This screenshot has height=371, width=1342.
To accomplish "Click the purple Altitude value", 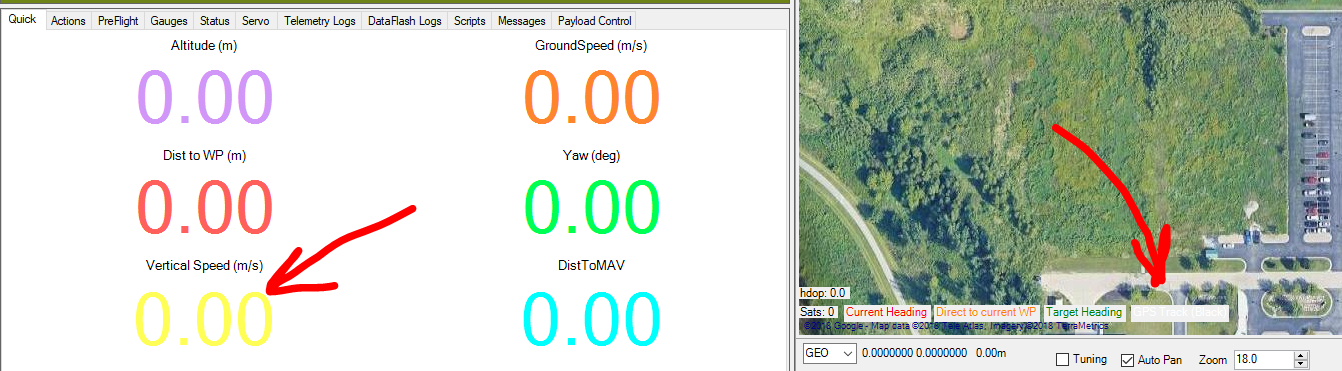I will (x=204, y=98).
